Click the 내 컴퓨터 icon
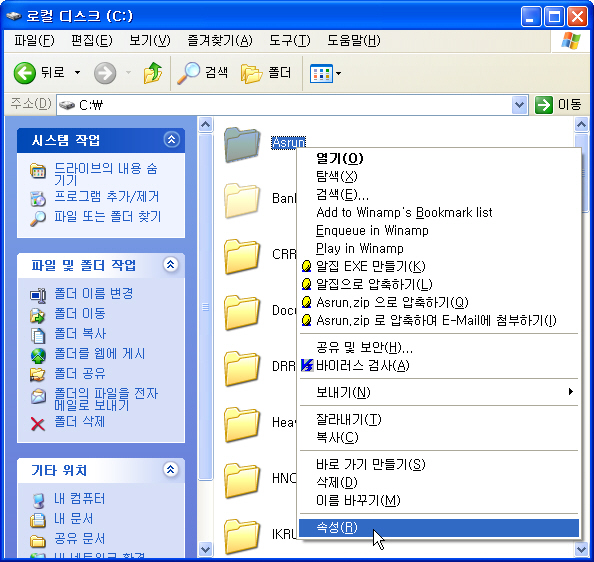This screenshot has height=562, width=594. coord(38,501)
